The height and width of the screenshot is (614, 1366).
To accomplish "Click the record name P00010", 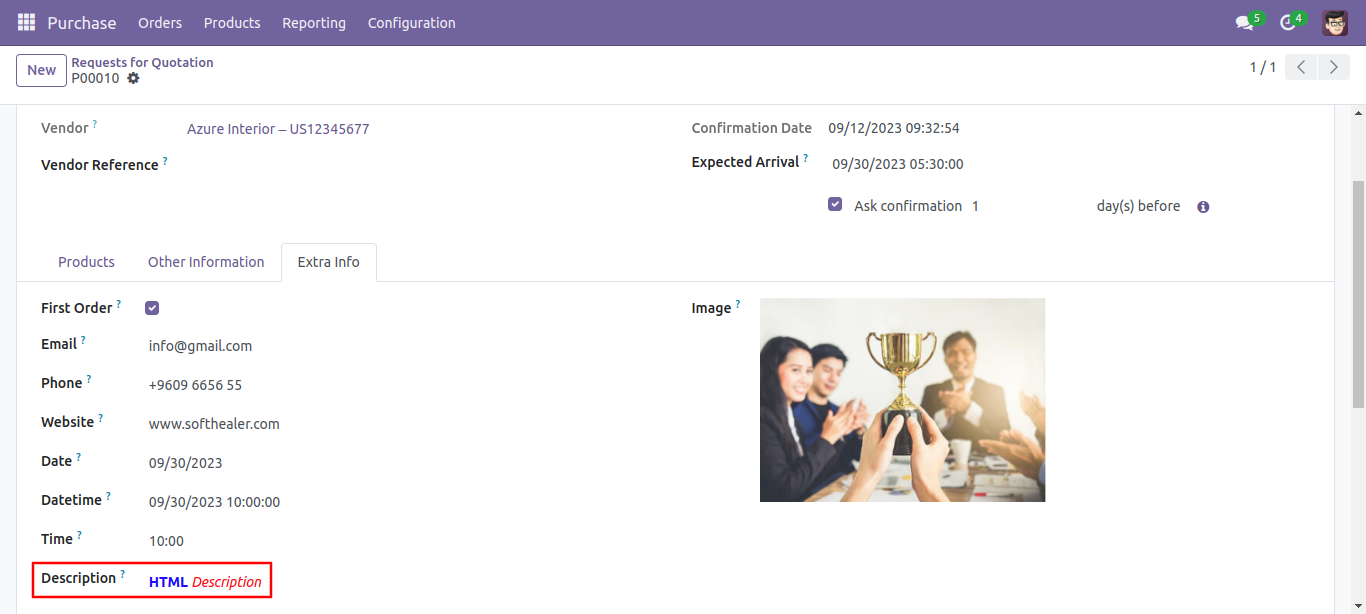I will point(95,78).
